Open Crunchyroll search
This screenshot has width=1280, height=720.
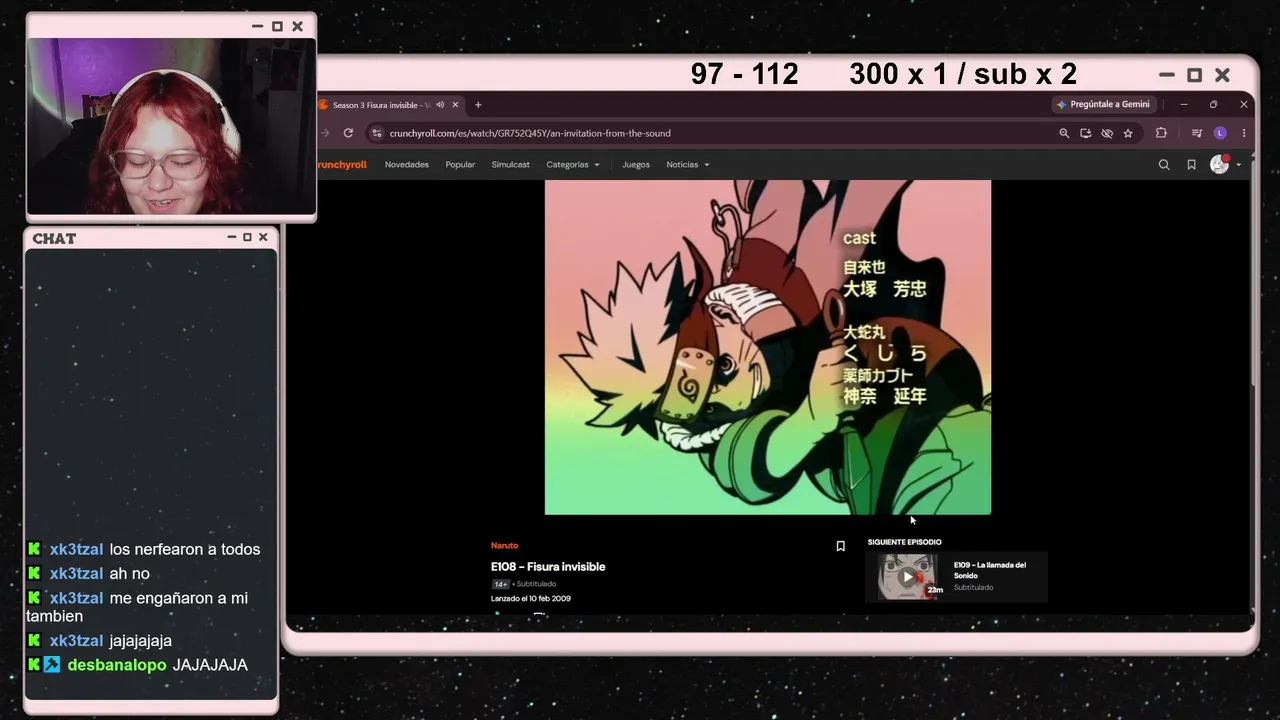pos(1164,165)
